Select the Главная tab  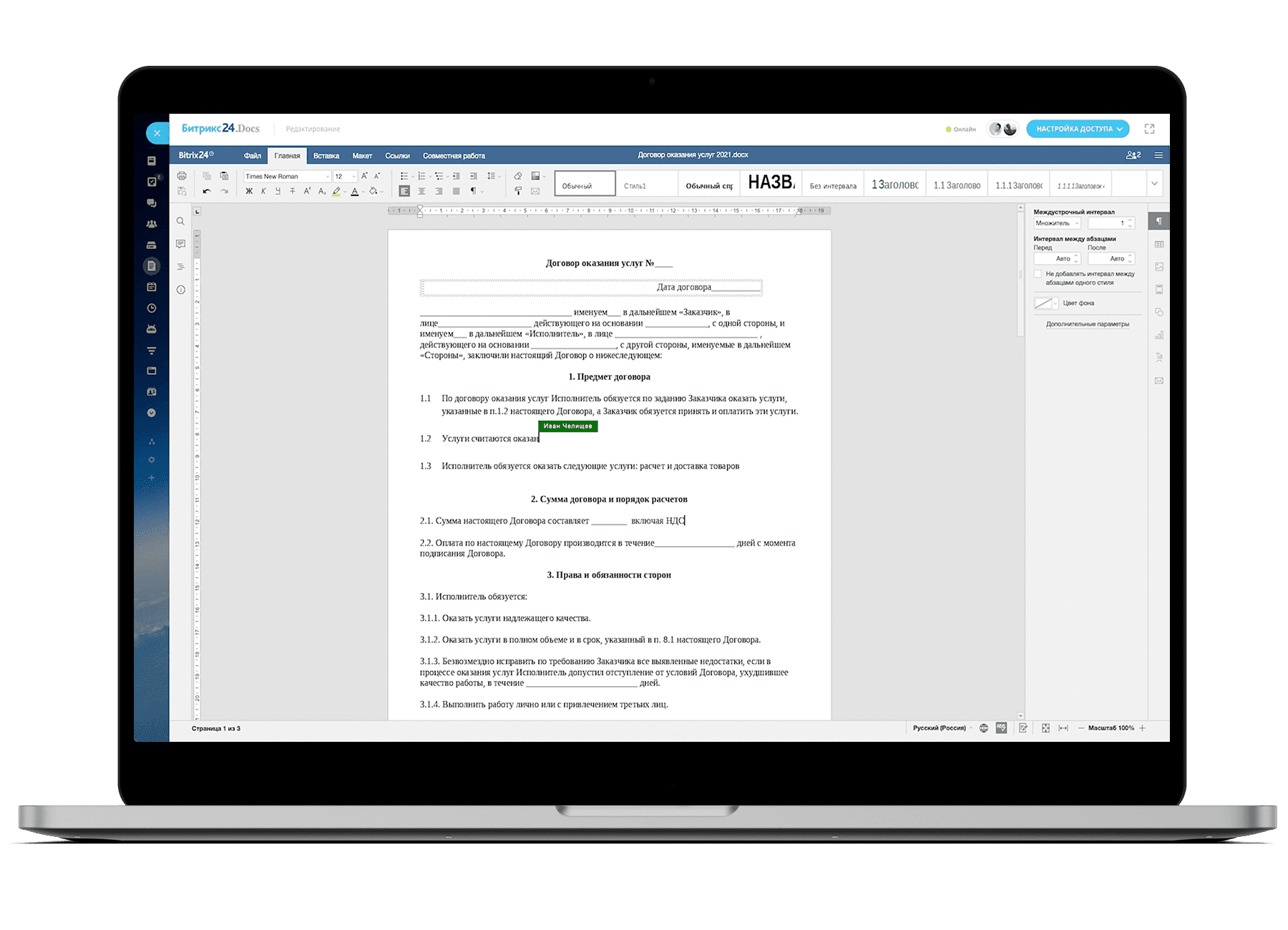point(287,155)
